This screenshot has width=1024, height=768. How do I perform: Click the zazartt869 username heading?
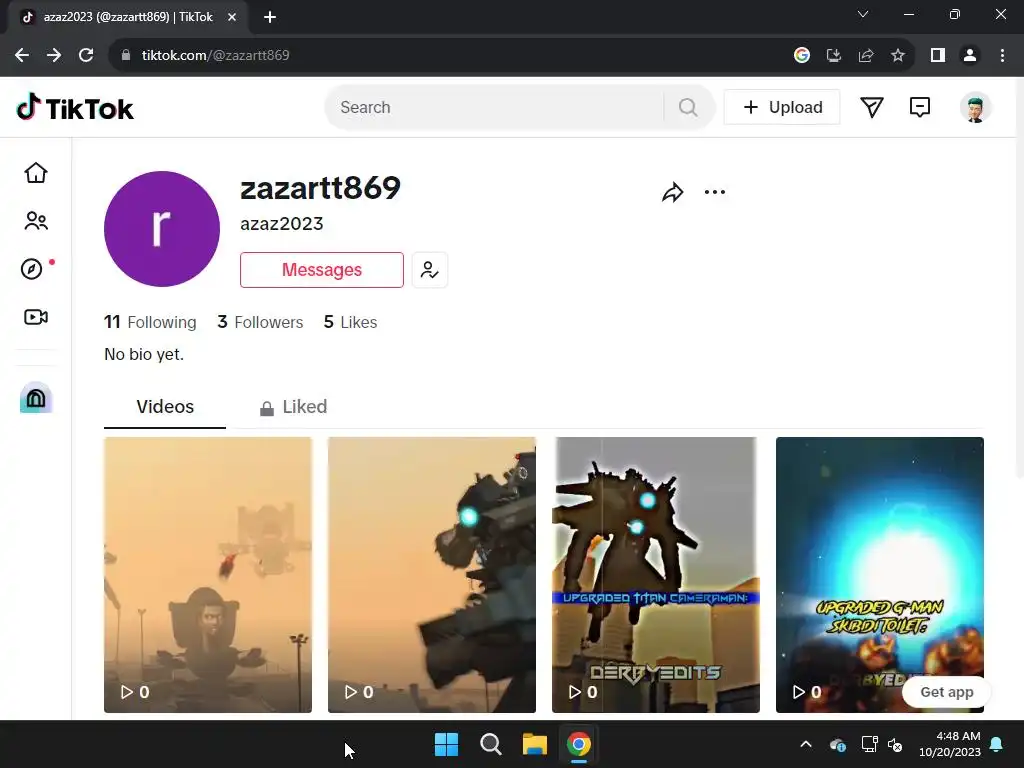[320, 188]
